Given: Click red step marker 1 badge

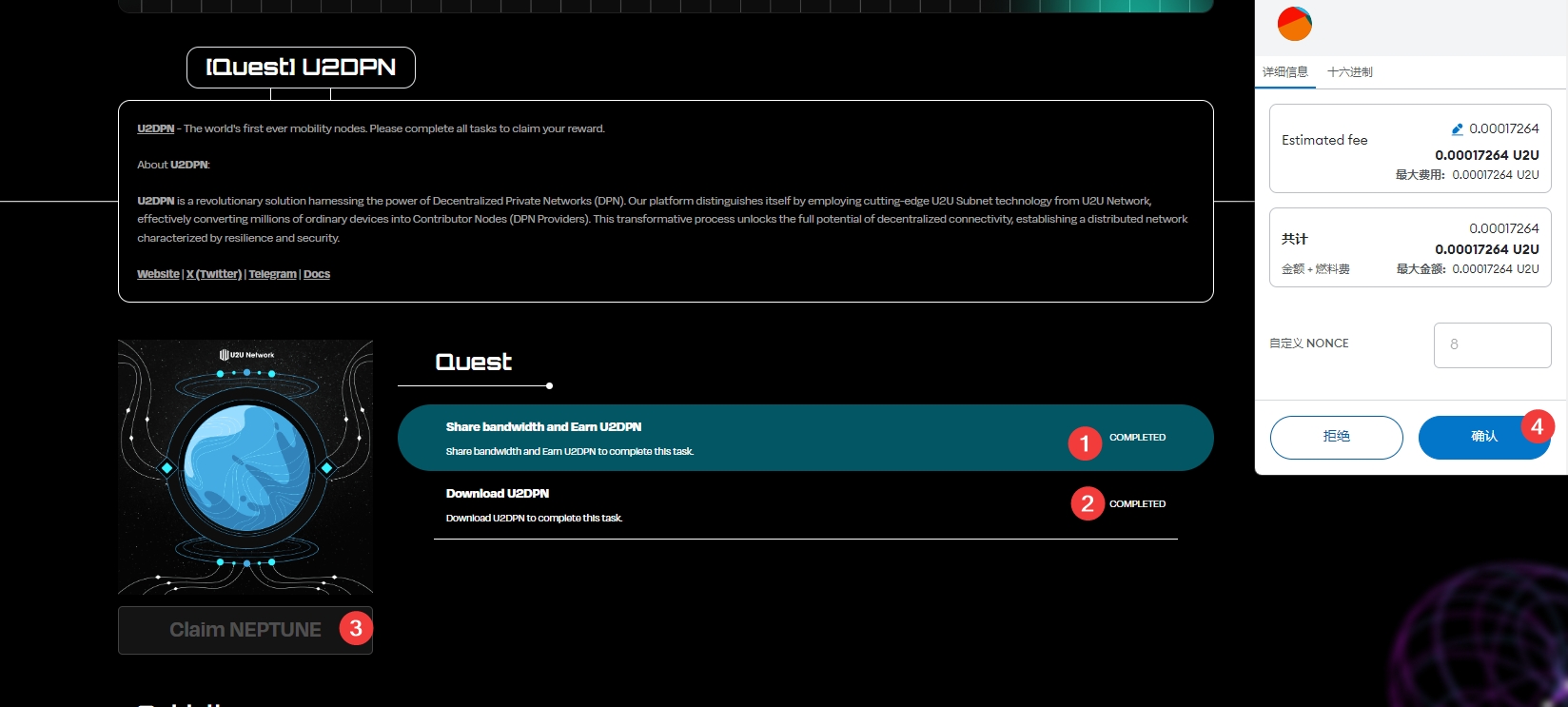Looking at the screenshot, I should click(x=1085, y=442).
